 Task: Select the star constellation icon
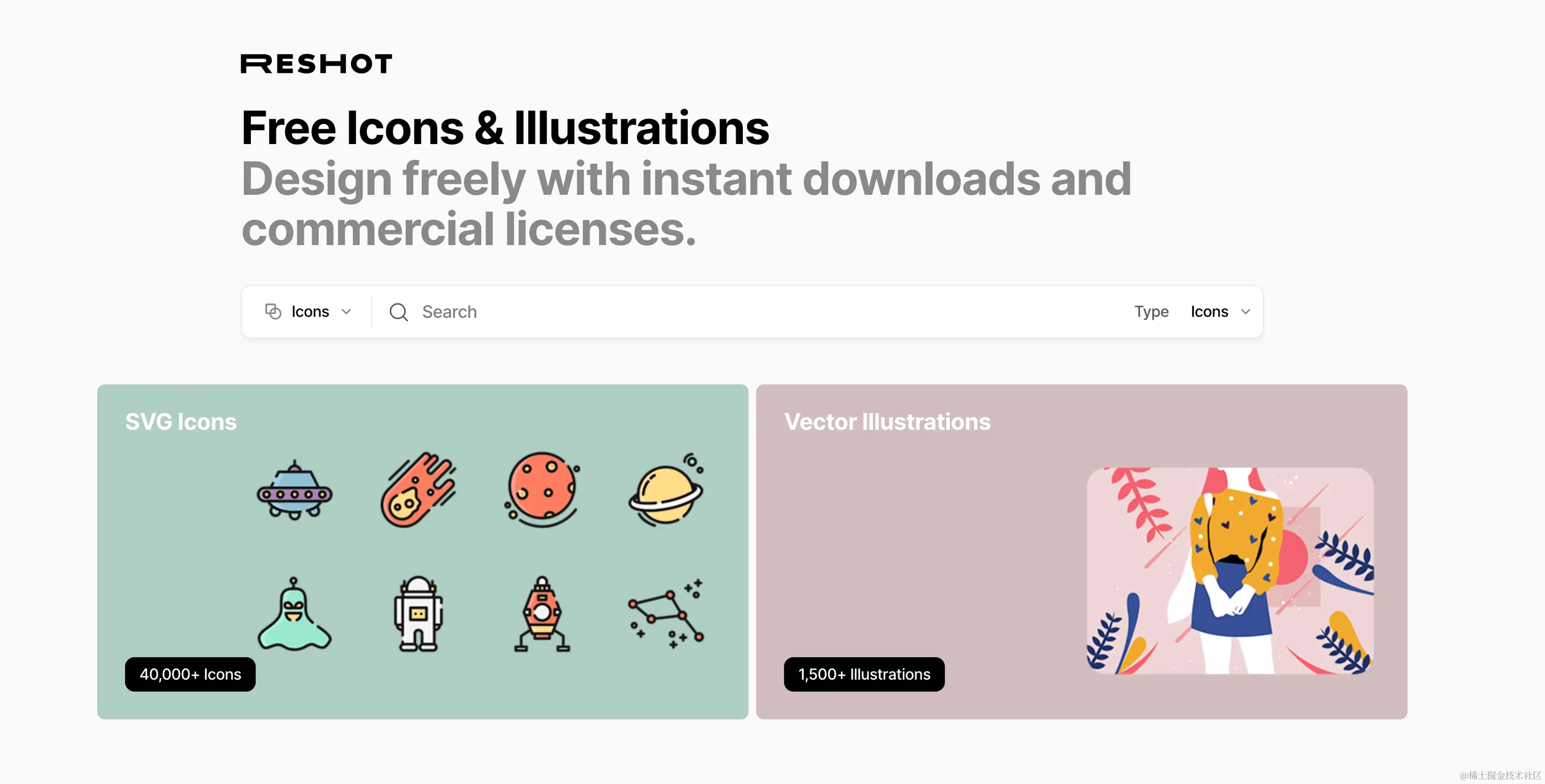coord(666,614)
